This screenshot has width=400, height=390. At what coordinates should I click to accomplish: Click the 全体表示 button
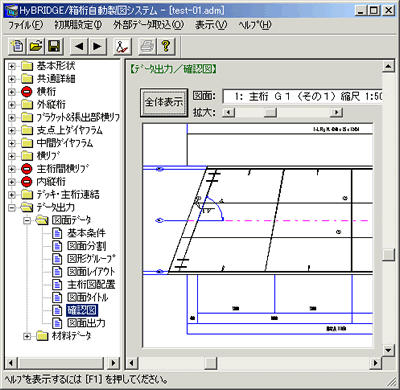coord(164,102)
